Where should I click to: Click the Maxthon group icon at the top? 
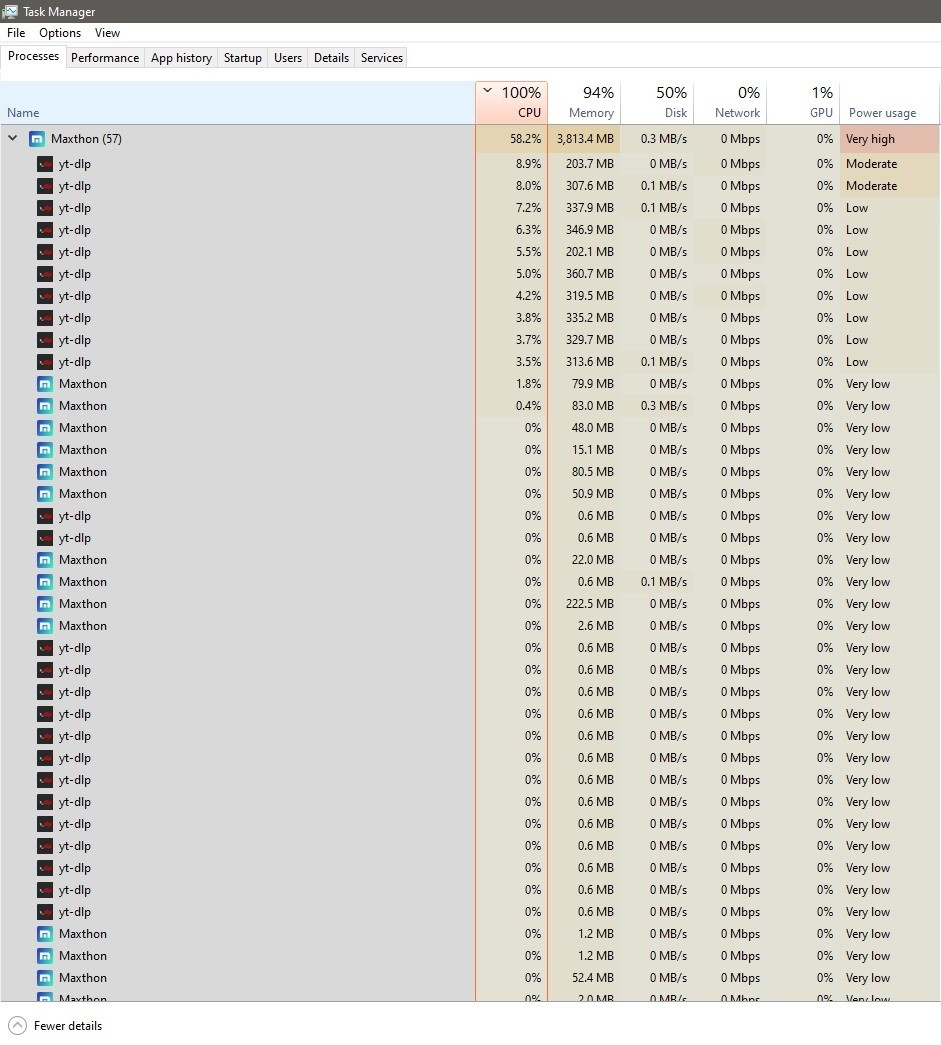(37, 139)
